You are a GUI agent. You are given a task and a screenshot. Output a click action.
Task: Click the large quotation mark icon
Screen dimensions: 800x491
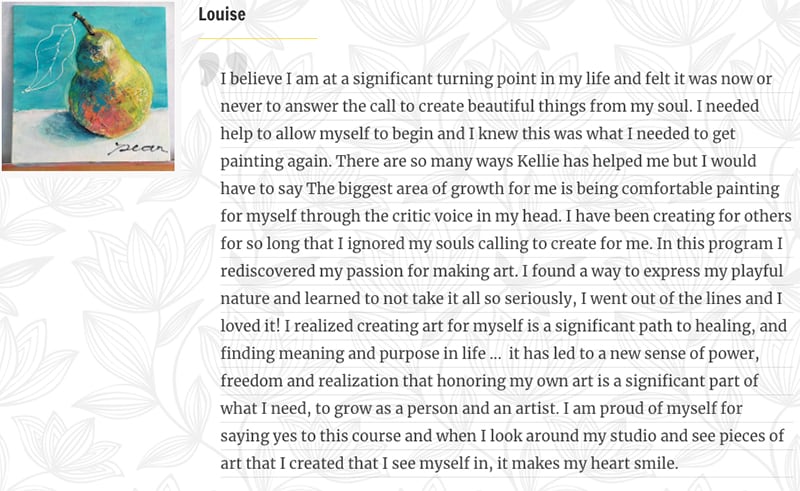223,68
